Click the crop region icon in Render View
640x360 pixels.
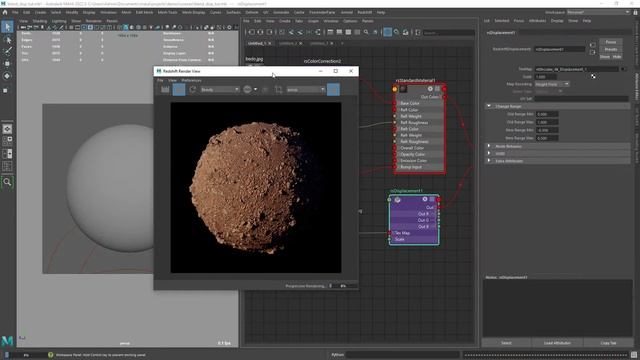point(279,89)
